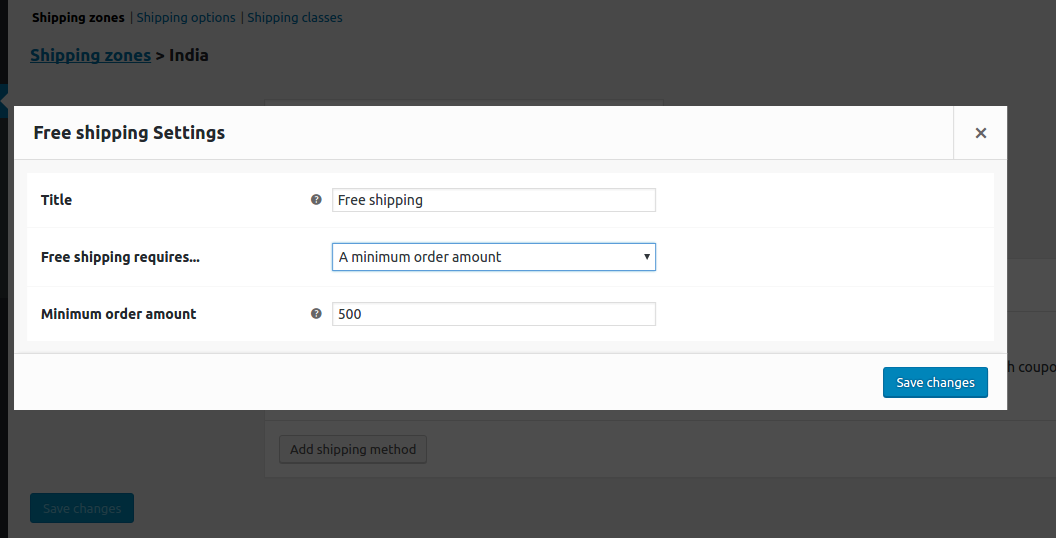This screenshot has width=1056, height=538.
Task: Click the Minimum order amount label
Action: (119, 314)
